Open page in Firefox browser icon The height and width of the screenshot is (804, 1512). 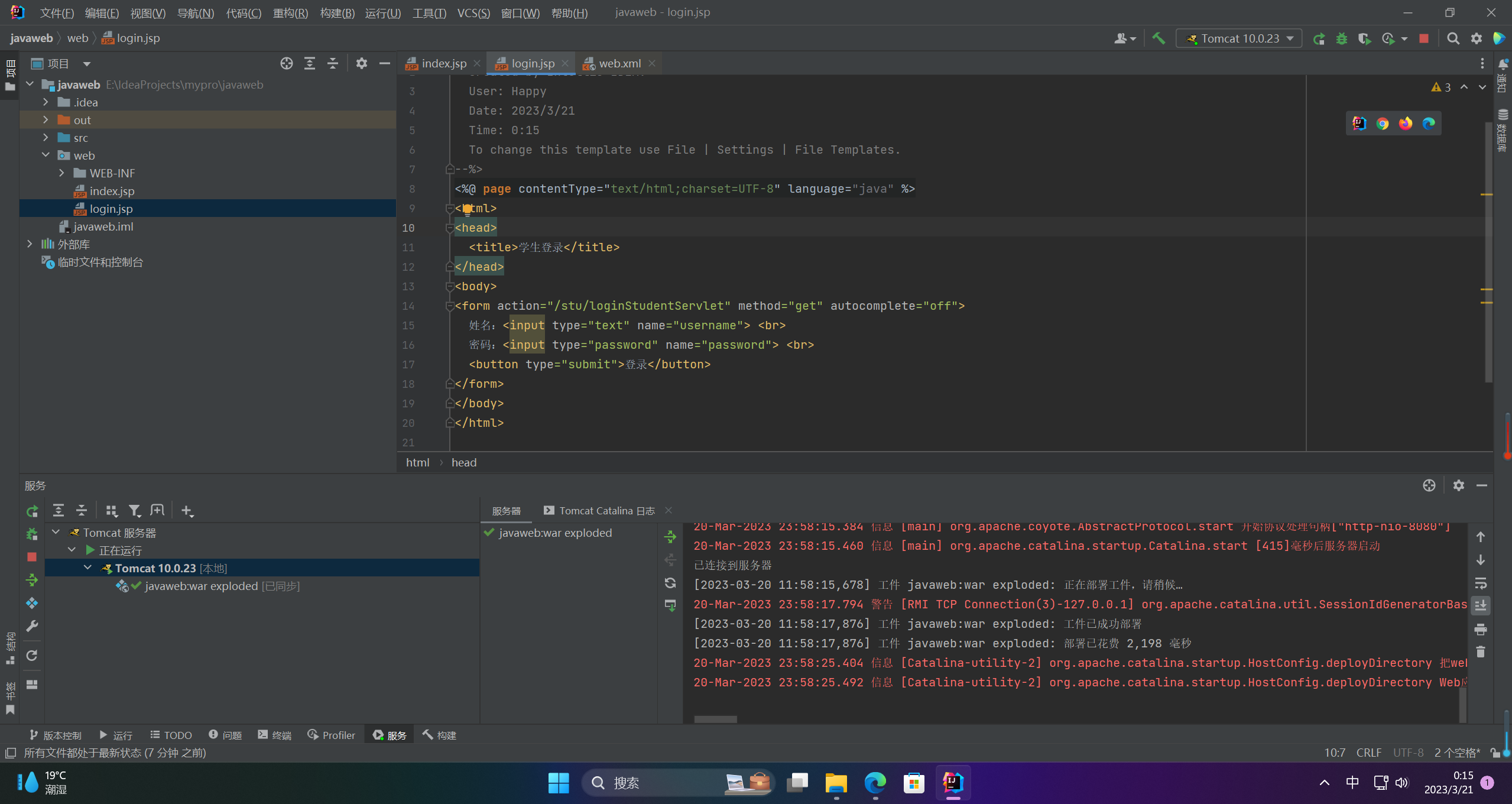(x=1405, y=123)
